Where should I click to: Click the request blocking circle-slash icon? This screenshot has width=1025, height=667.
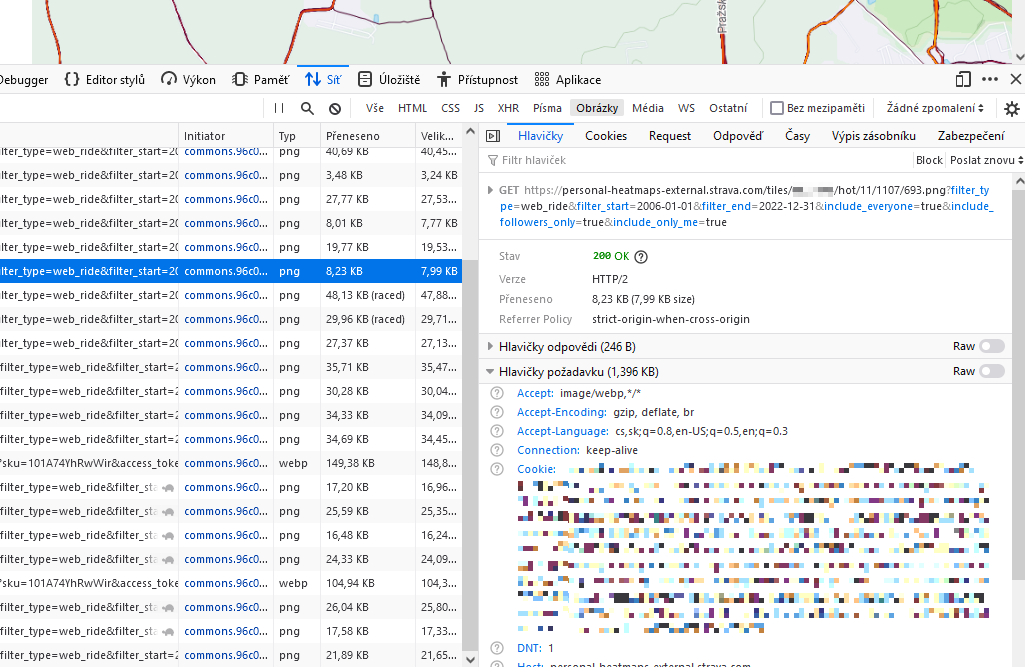pyautogui.click(x=335, y=108)
